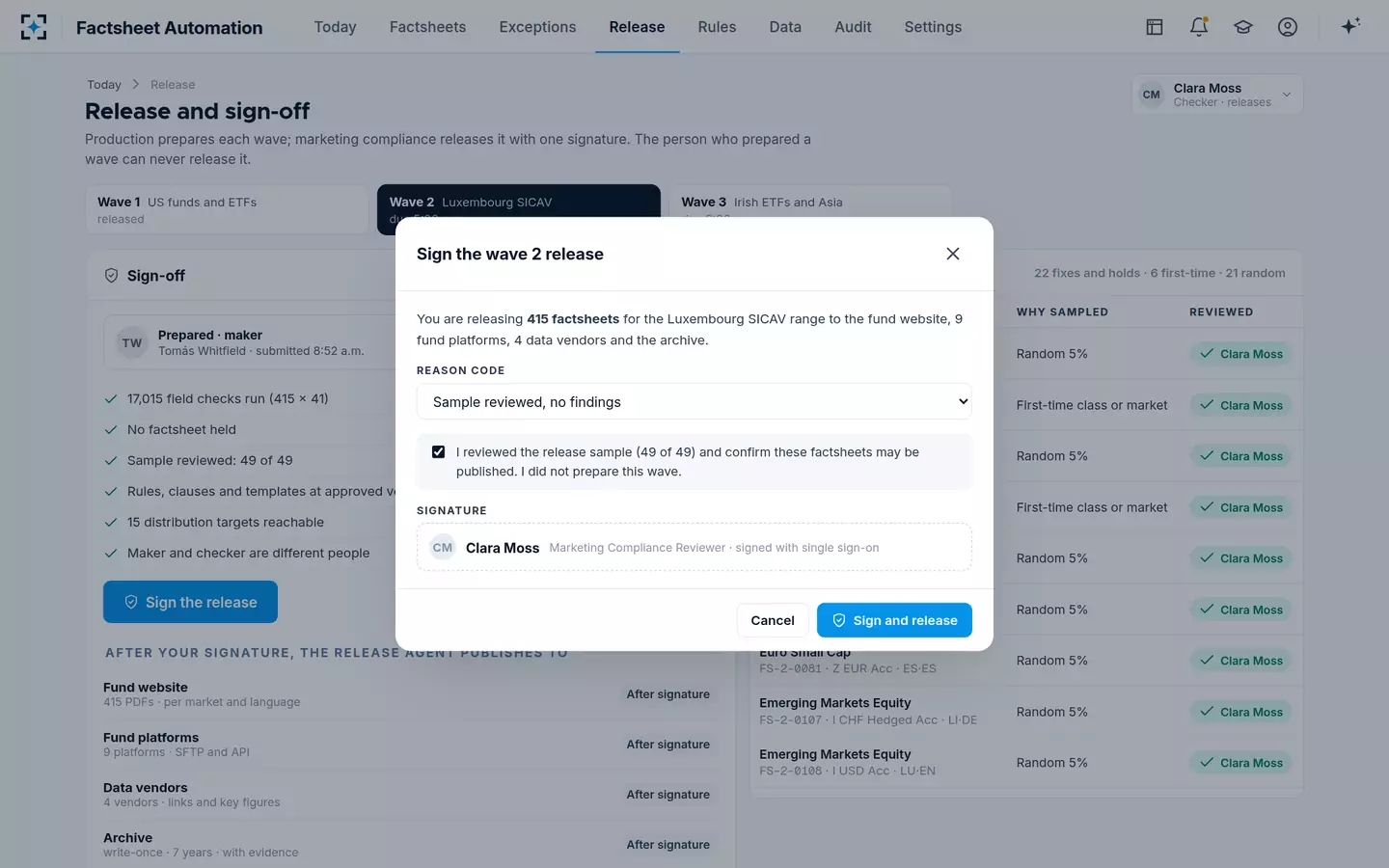Click the REVIEWED column header
The height and width of the screenshot is (868, 1389).
[x=1221, y=312]
